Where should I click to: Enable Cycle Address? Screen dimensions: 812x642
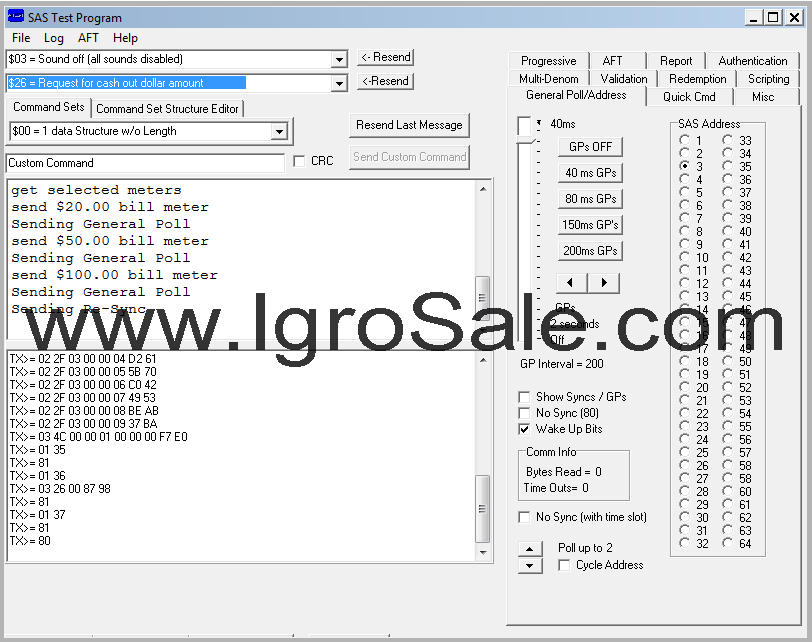(x=564, y=565)
